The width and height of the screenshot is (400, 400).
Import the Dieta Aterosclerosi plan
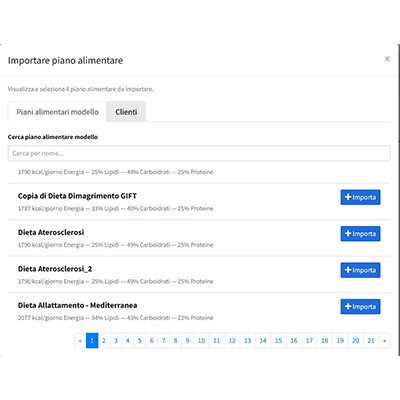coord(360,234)
